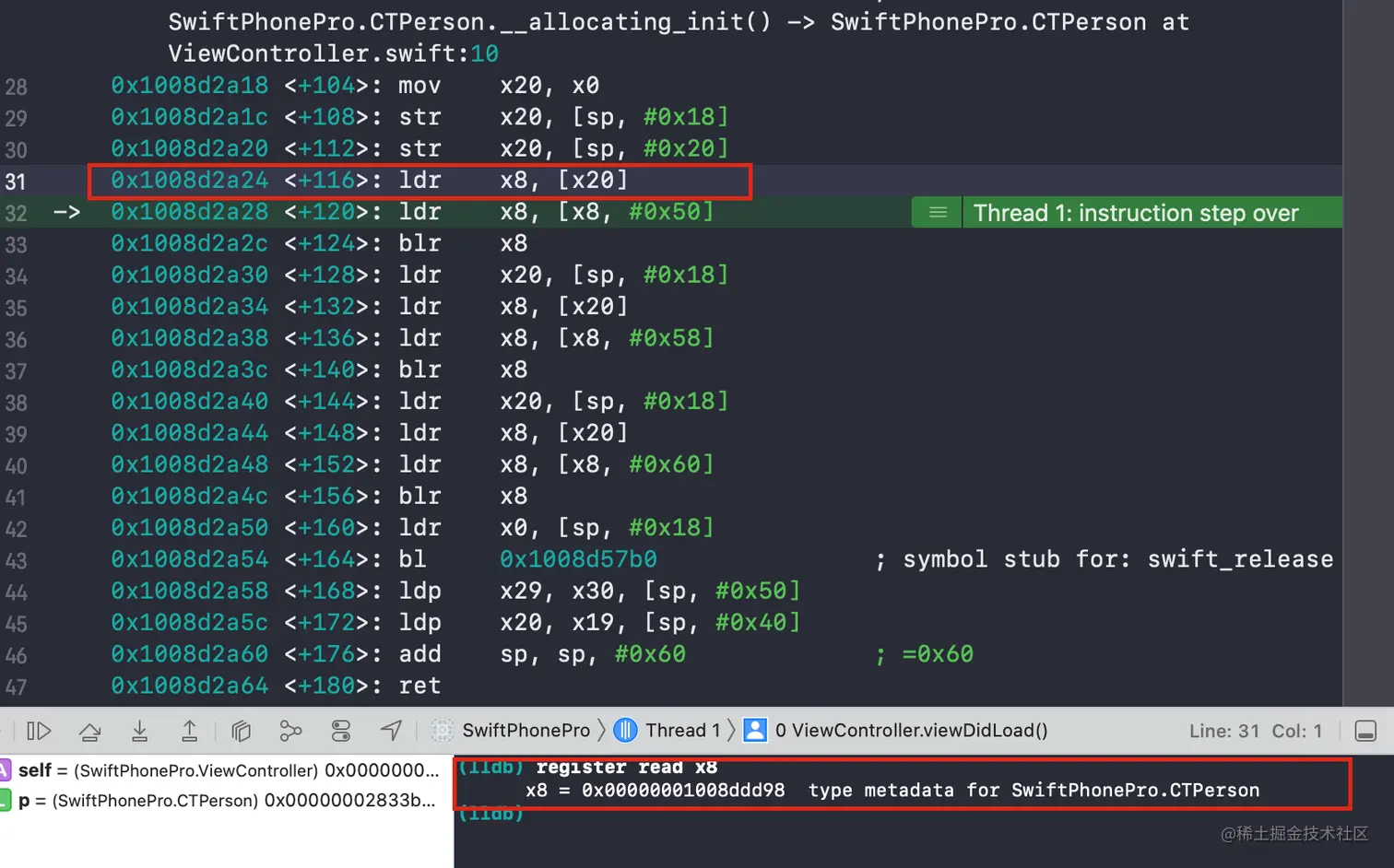Viewport: 1394px width, 868px height.
Task: Click the Continue/Pause program execution icon
Action: pyautogui.click(x=39, y=731)
